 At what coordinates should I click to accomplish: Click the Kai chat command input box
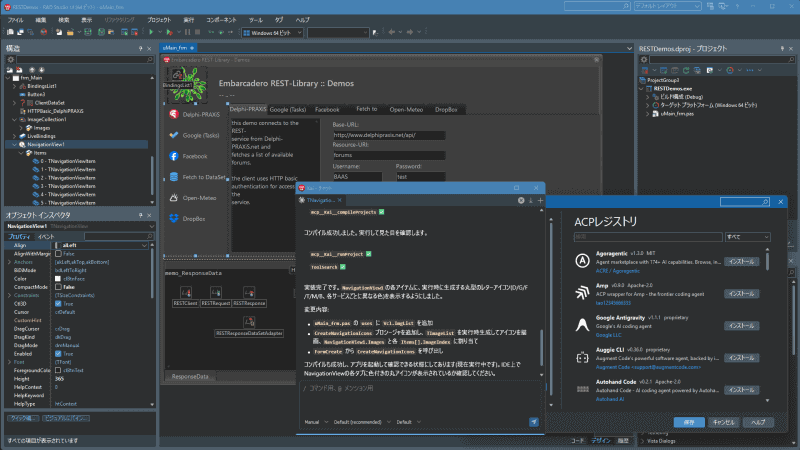click(421, 398)
